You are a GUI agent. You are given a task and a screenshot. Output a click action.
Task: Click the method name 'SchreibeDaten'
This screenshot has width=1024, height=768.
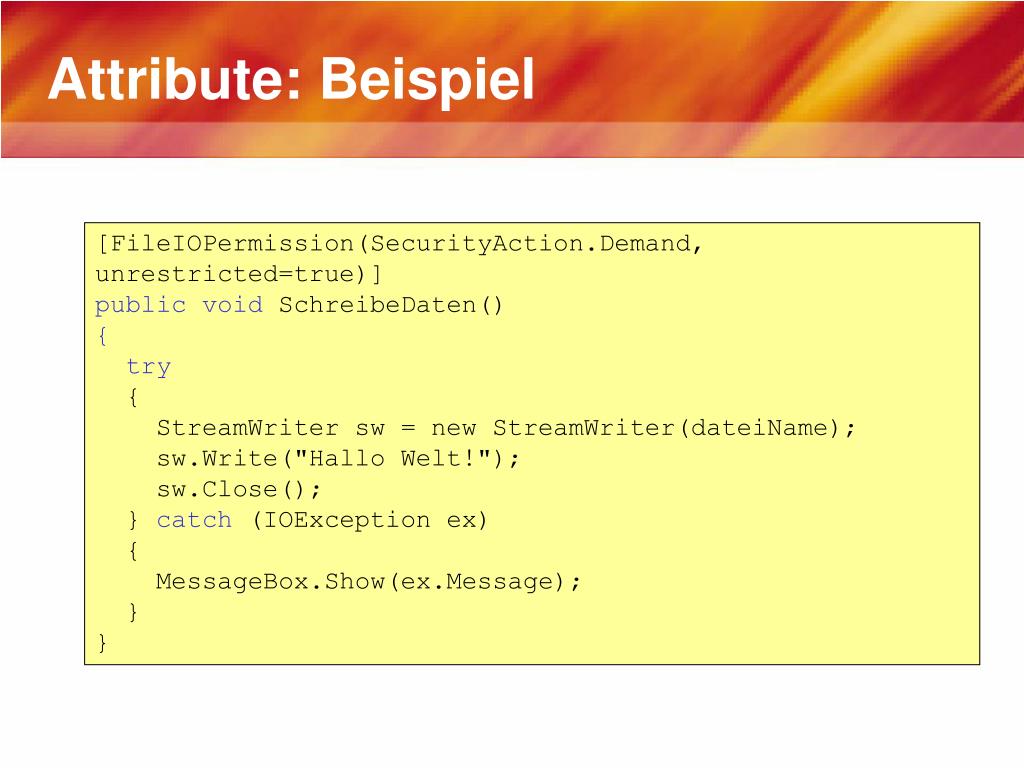377,305
